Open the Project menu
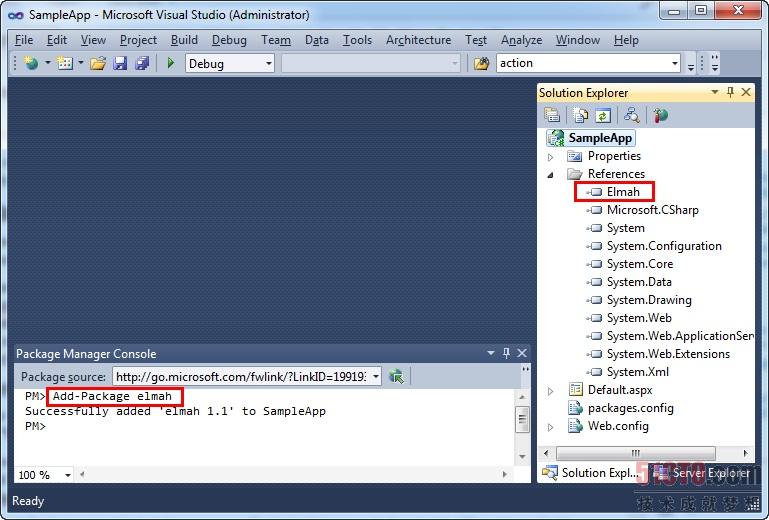 pos(138,40)
